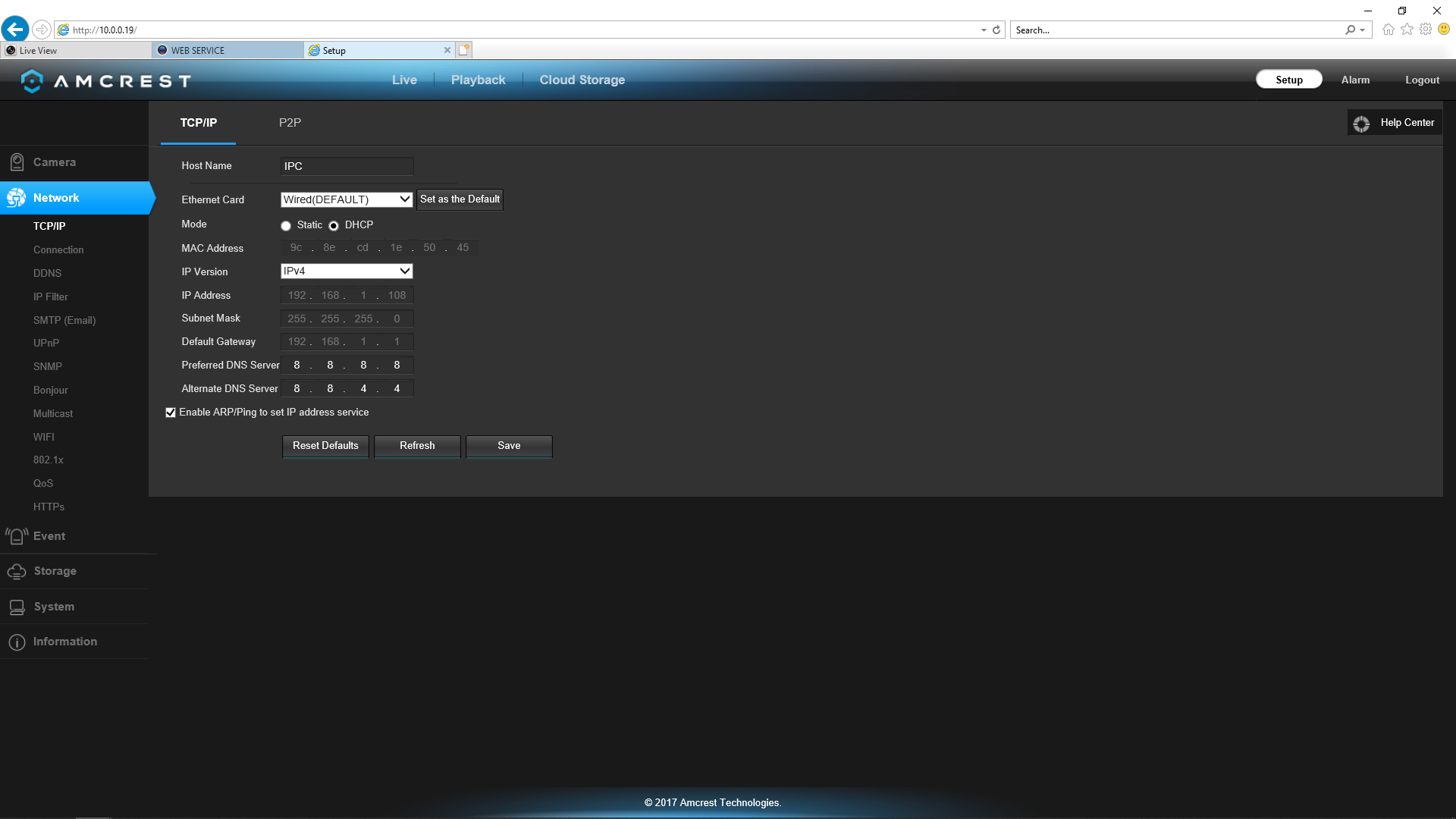Open Cloud Storage in top navigation
1456x819 pixels.
coord(582,80)
